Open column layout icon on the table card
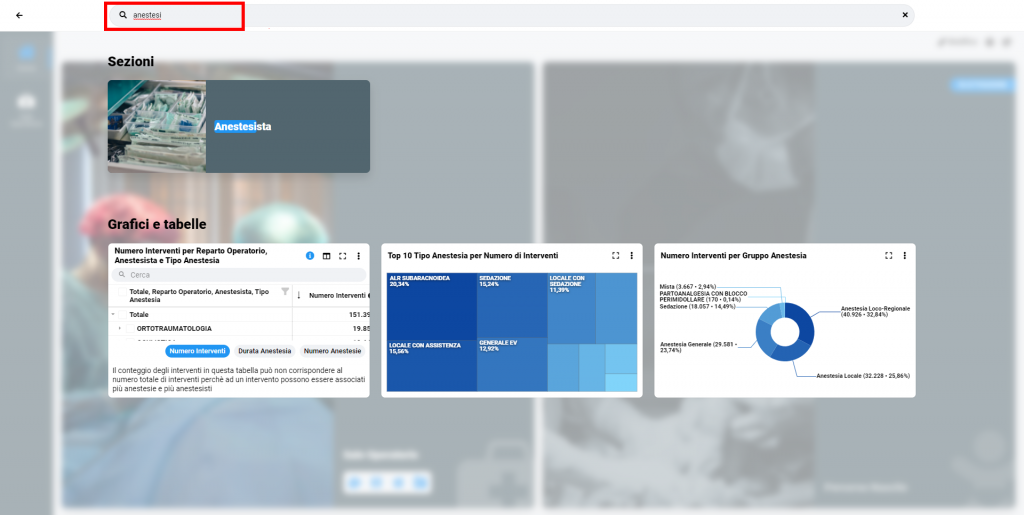The height and width of the screenshot is (515, 1024). 326,256
